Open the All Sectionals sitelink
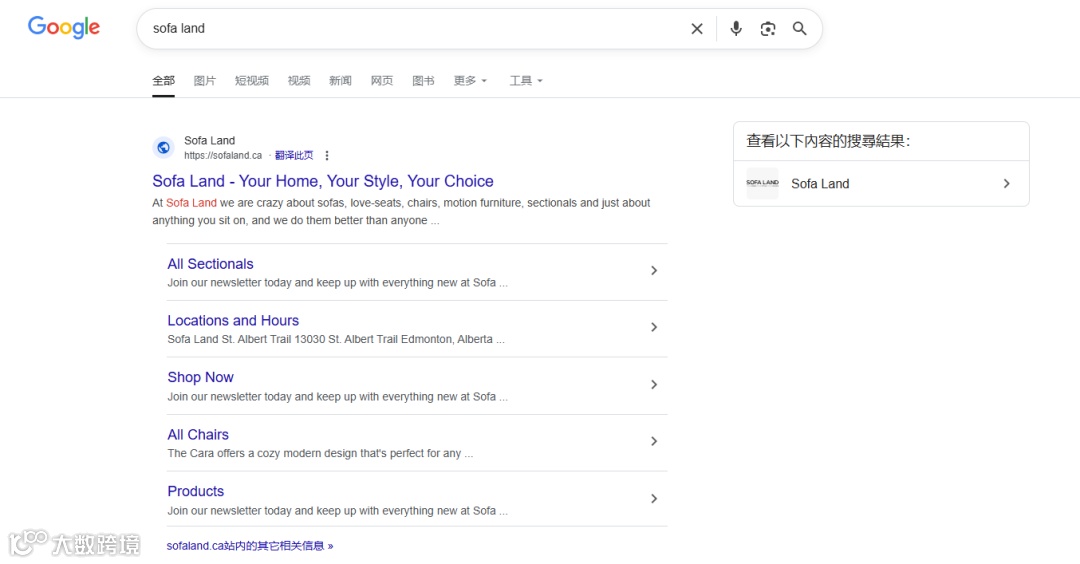Image resolution: width=1080 pixels, height=564 pixels. (210, 264)
